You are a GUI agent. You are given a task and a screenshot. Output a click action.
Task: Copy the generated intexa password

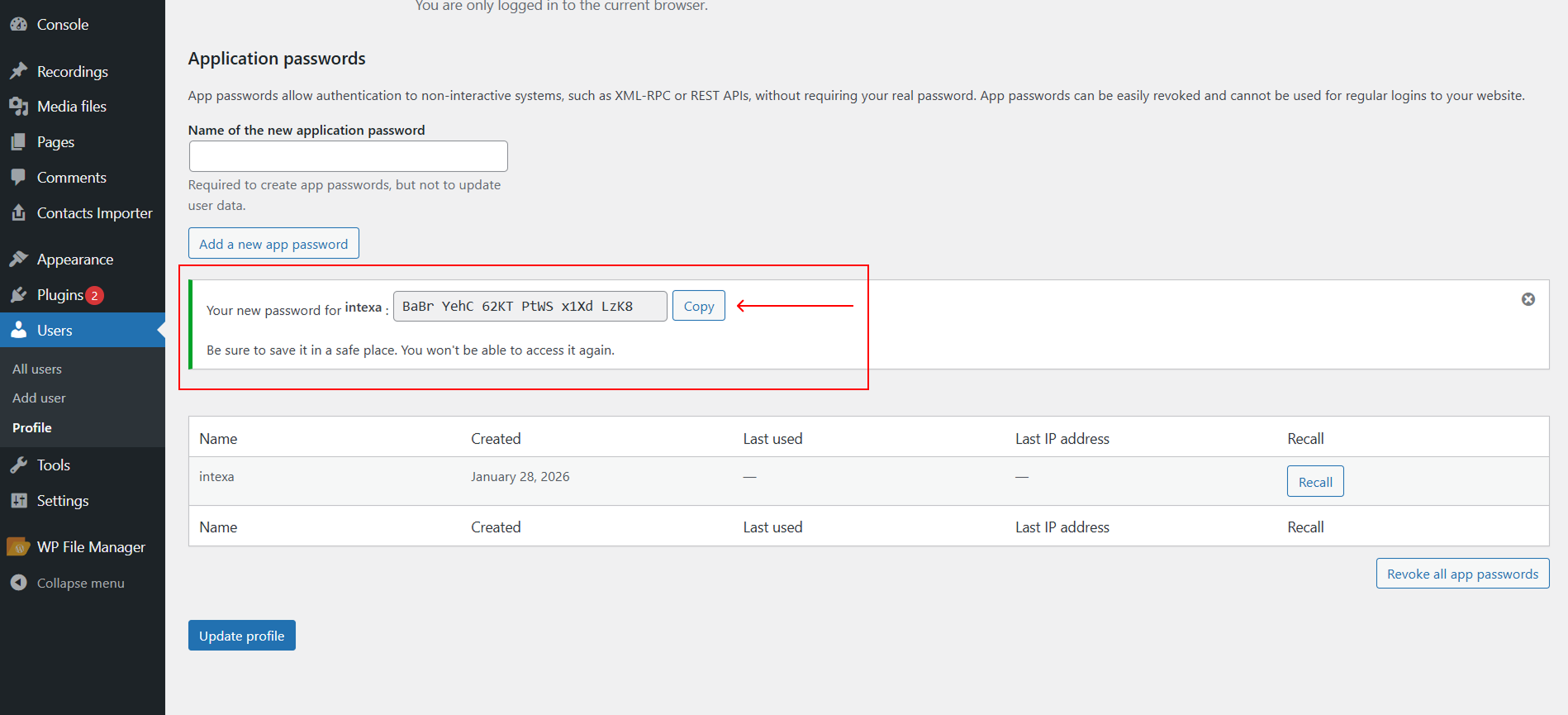698,306
